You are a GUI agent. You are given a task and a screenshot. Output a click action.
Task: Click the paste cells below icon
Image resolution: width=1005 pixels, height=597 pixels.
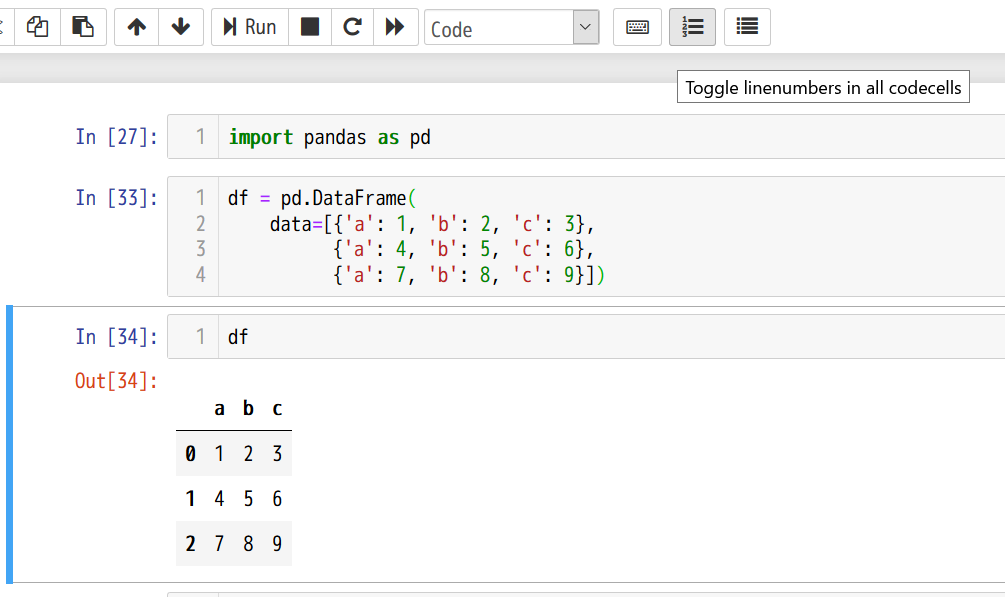[83, 27]
